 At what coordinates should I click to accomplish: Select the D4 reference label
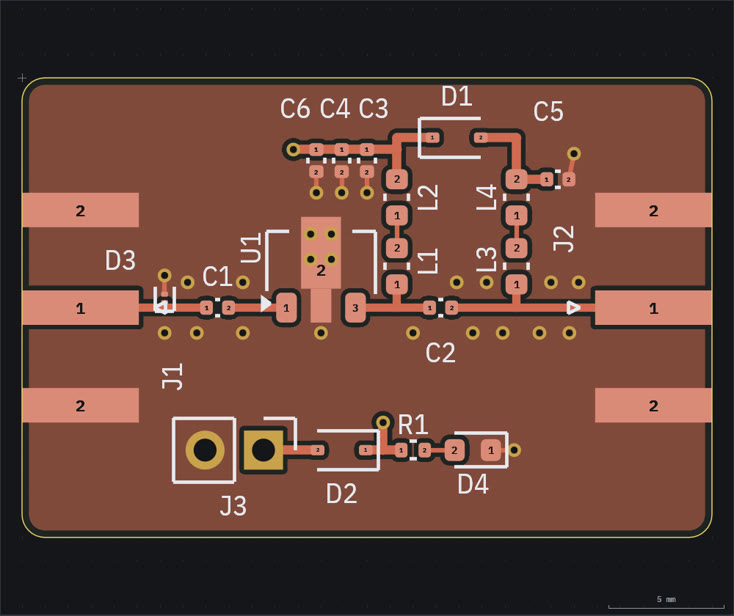point(473,484)
